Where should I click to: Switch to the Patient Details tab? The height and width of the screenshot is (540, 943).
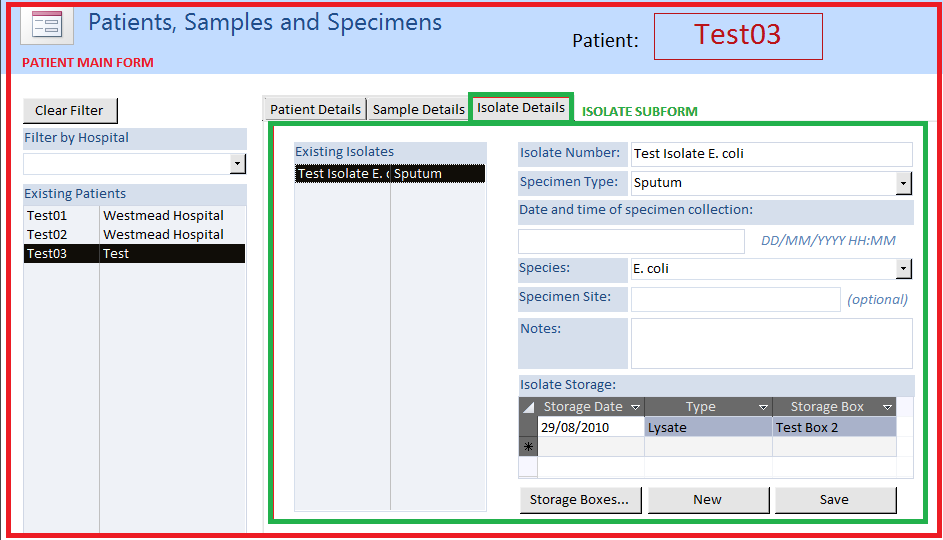(315, 110)
